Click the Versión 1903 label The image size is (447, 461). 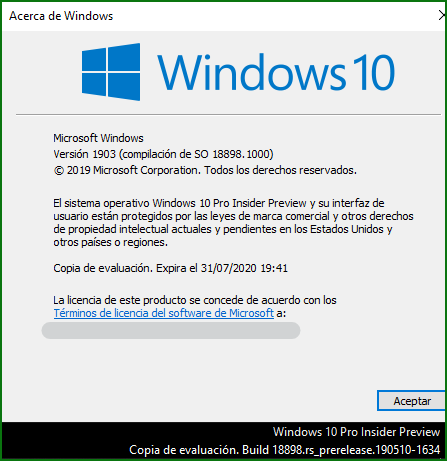coord(84,154)
